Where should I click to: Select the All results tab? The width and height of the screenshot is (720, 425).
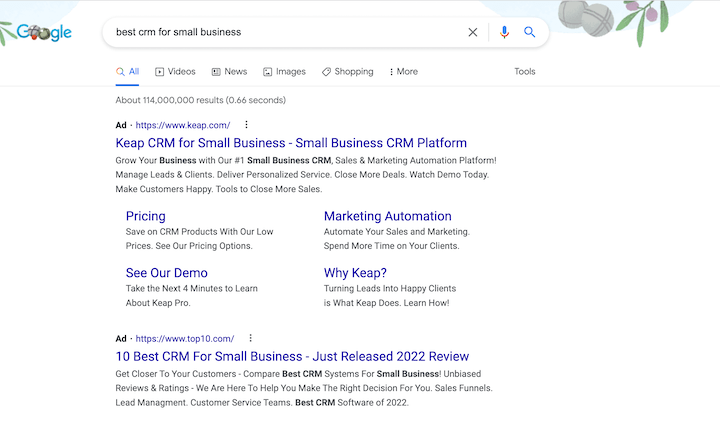click(x=128, y=72)
